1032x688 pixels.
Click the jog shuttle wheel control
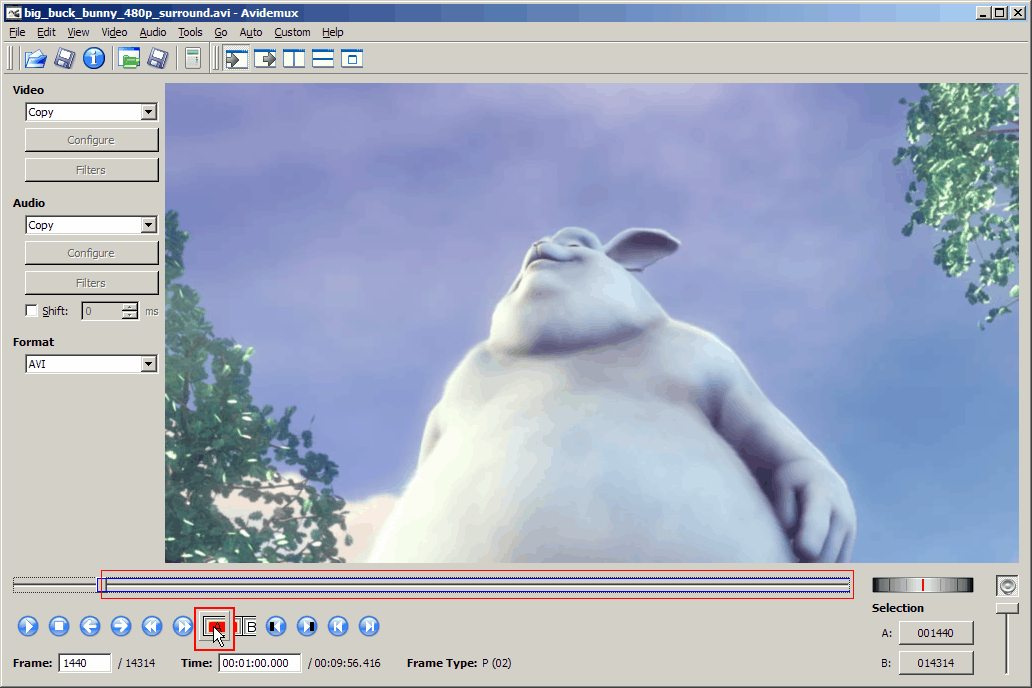click(x=922, y=585)
